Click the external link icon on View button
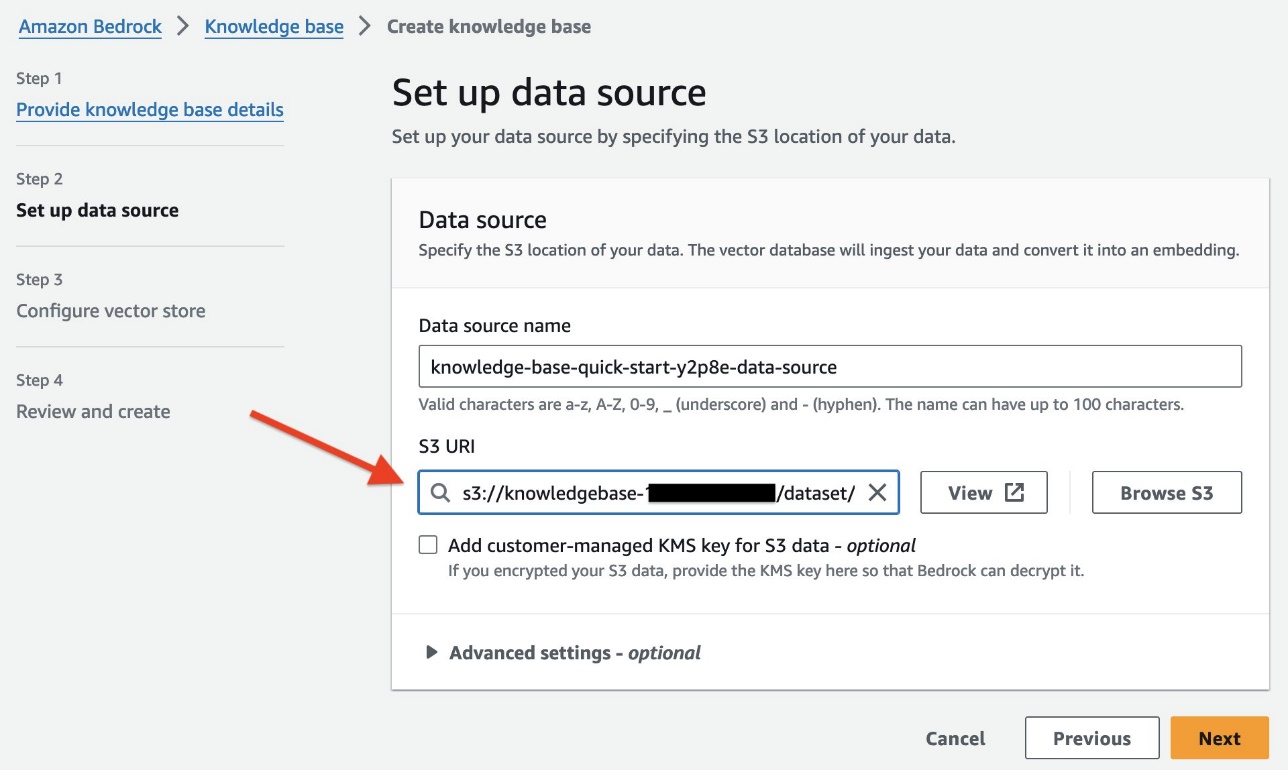 click(1014, 493)
